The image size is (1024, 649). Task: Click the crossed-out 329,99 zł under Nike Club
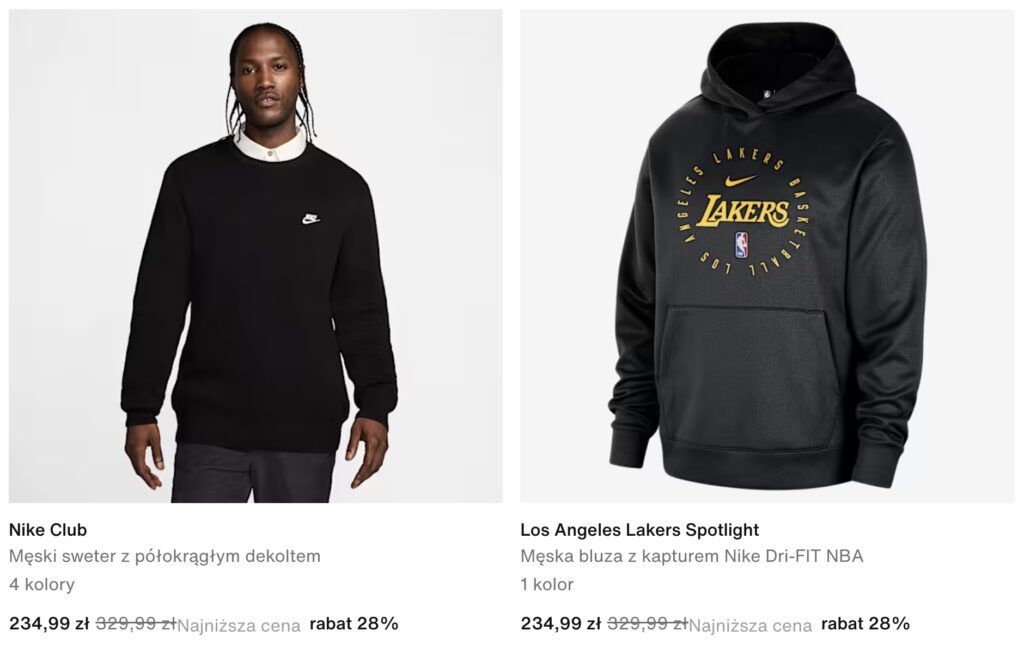pyautogui.click(x=136, y=624)
